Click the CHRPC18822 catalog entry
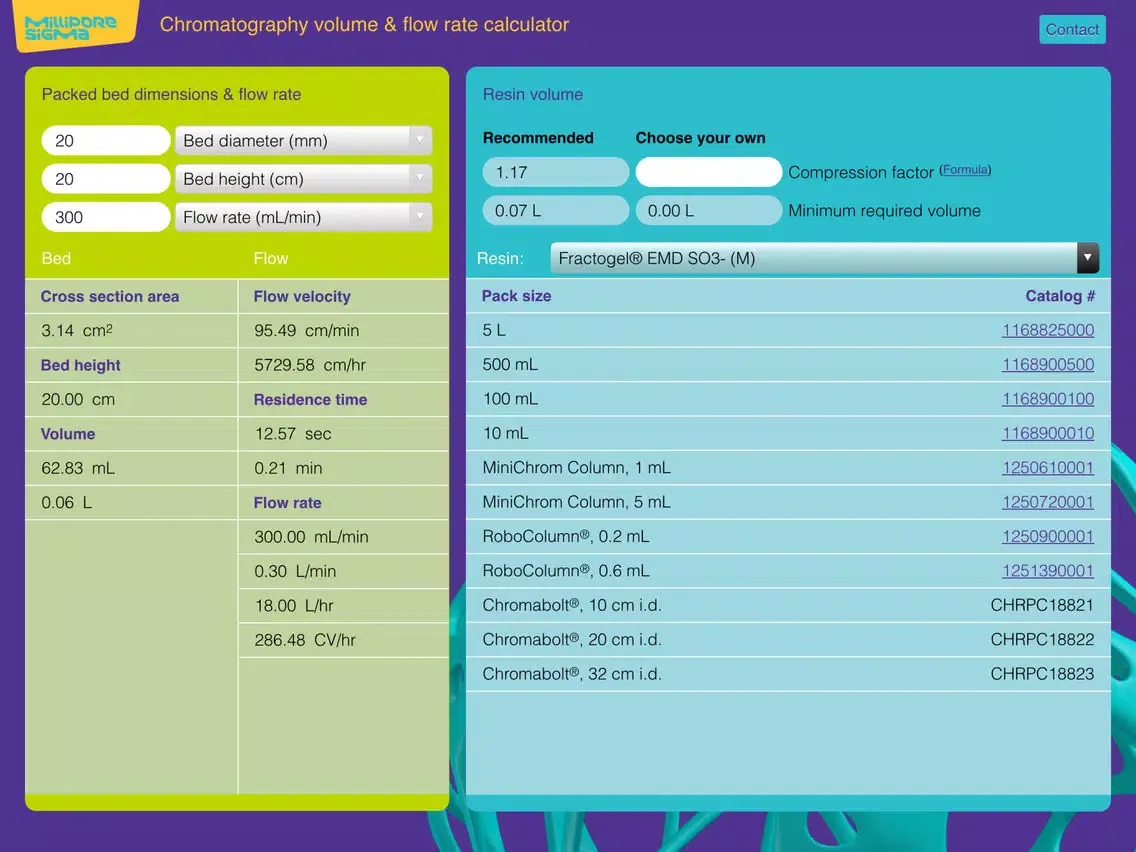1136x852 pixels. coord(1042,640)
